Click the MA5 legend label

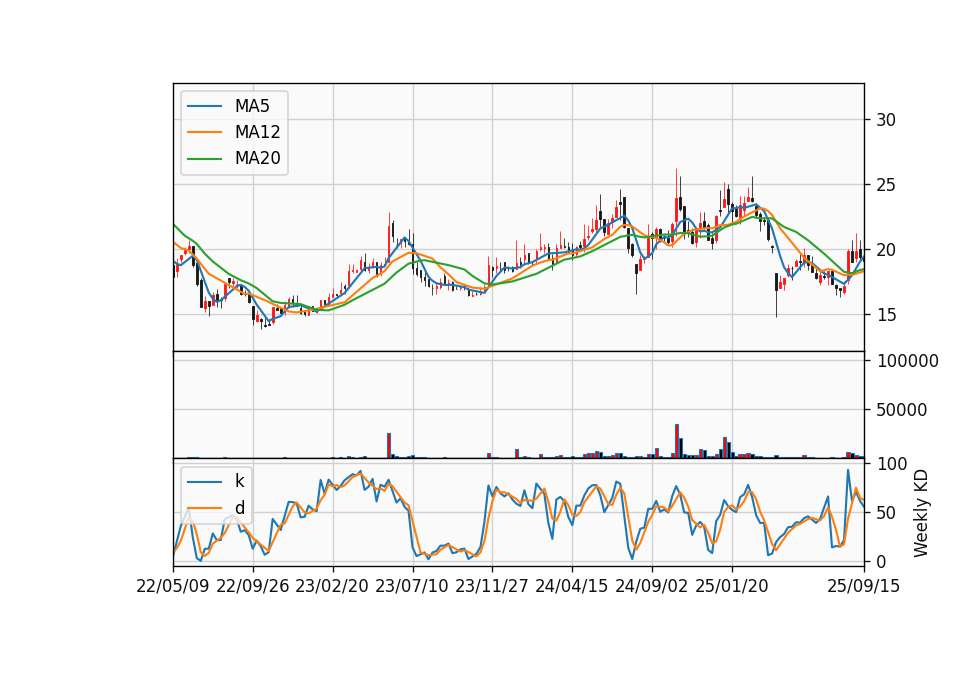pyautogui.click(x=252, y=106)
